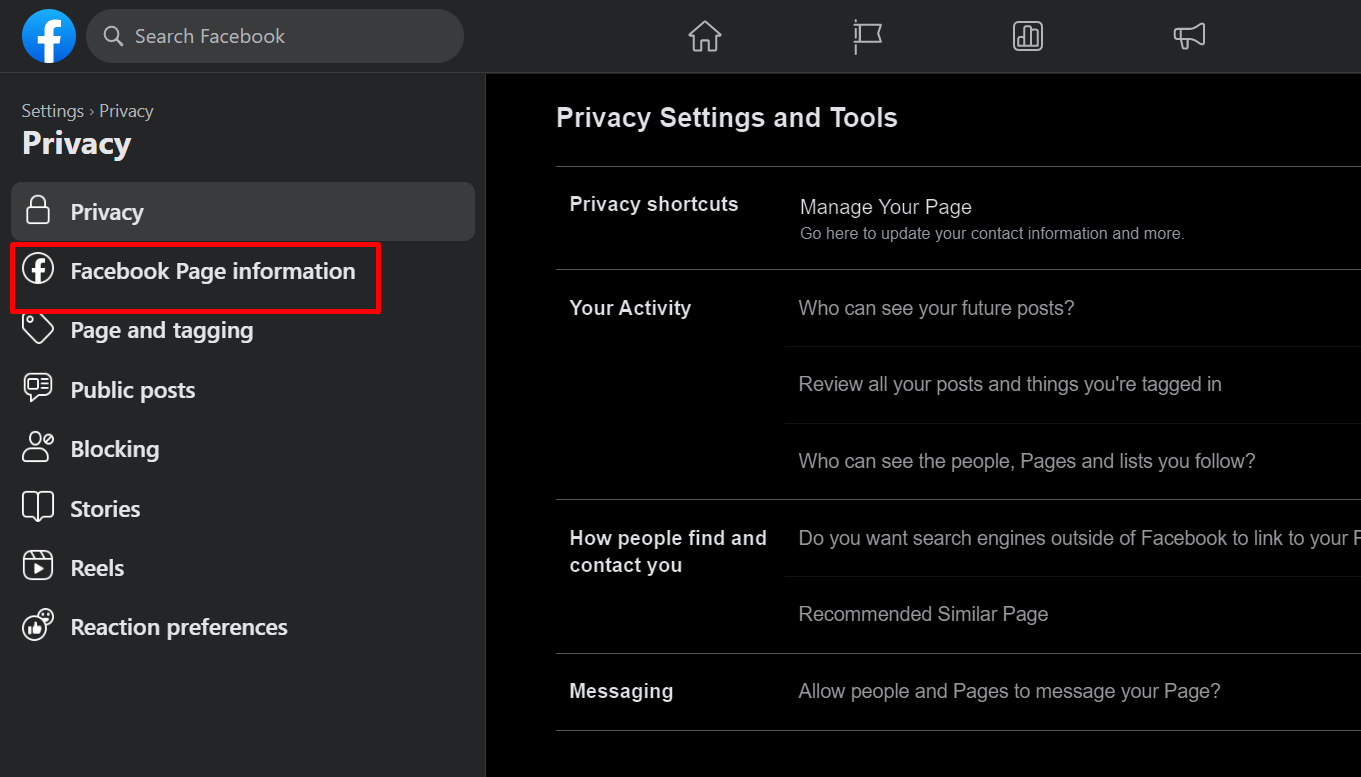Open the Pages flag icon
This screenshot has height=777, width=1361.
(x=867, y=37)
